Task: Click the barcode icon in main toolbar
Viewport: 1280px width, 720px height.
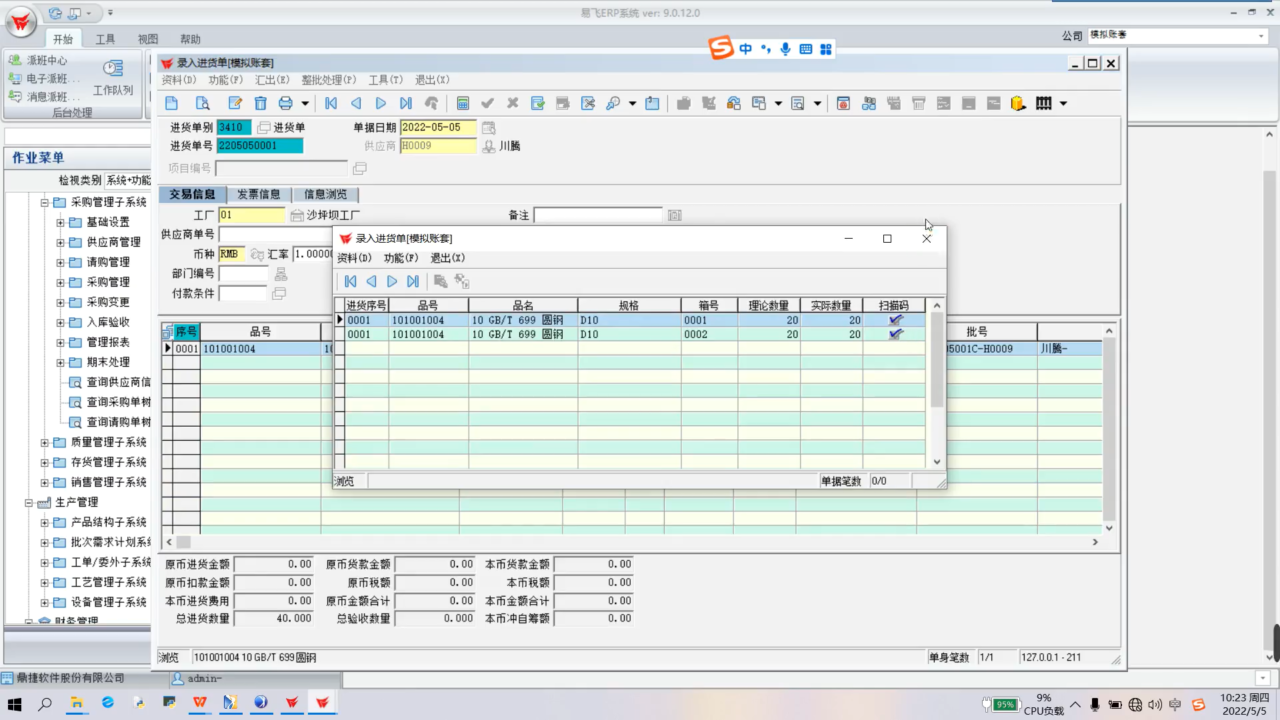Action: coord(1043,103)
